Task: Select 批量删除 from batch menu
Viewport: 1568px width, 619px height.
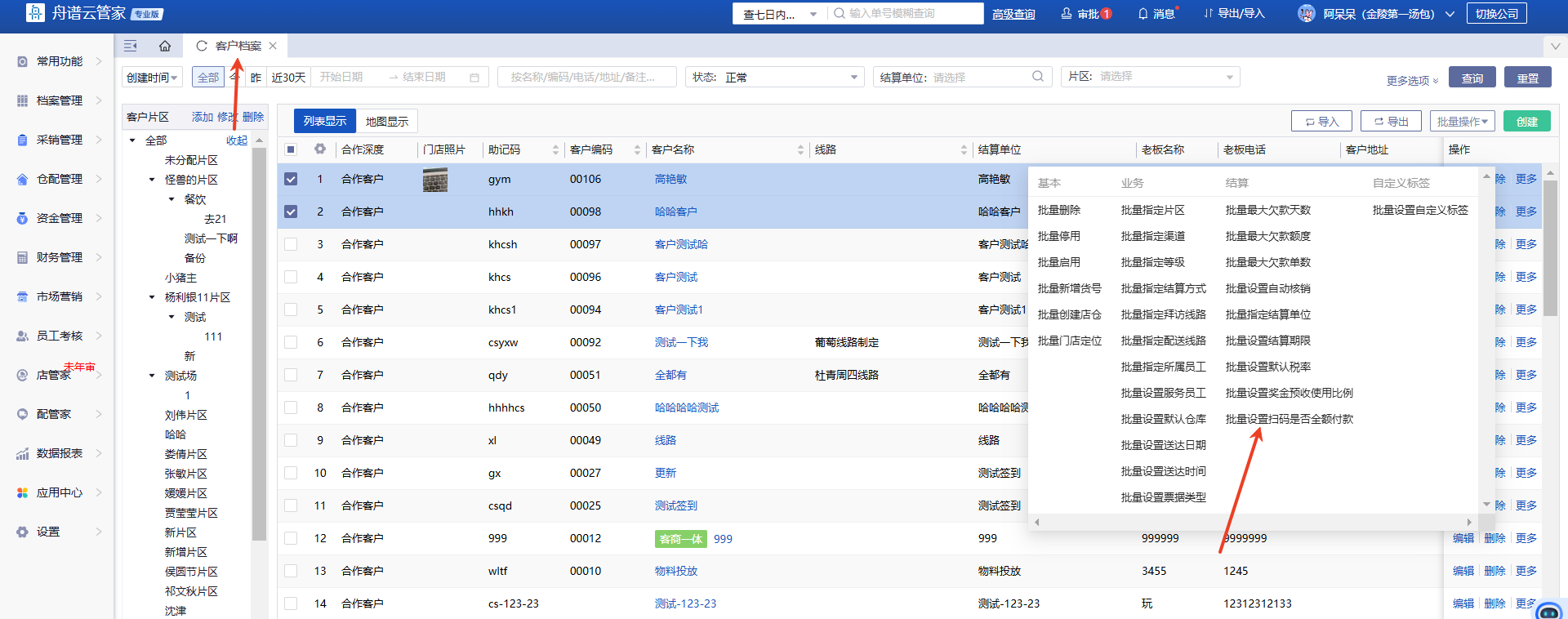Action: (1058, 210)
